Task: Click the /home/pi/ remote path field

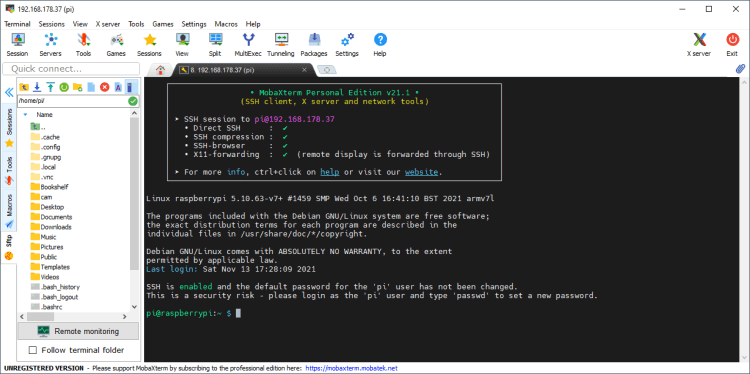Action: [73, 101]
